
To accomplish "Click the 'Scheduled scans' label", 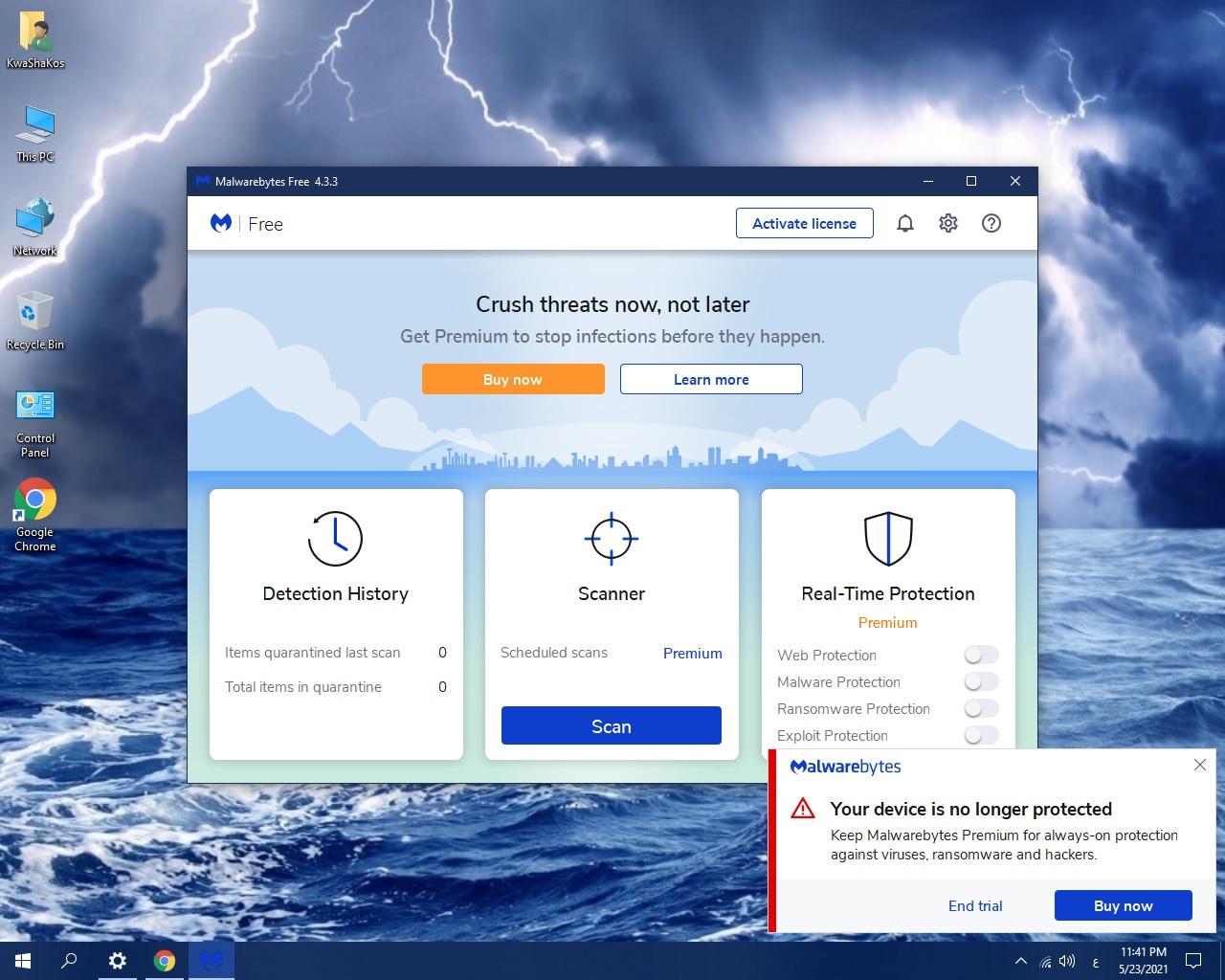I will pyautogui.click(x=554, y=653).
